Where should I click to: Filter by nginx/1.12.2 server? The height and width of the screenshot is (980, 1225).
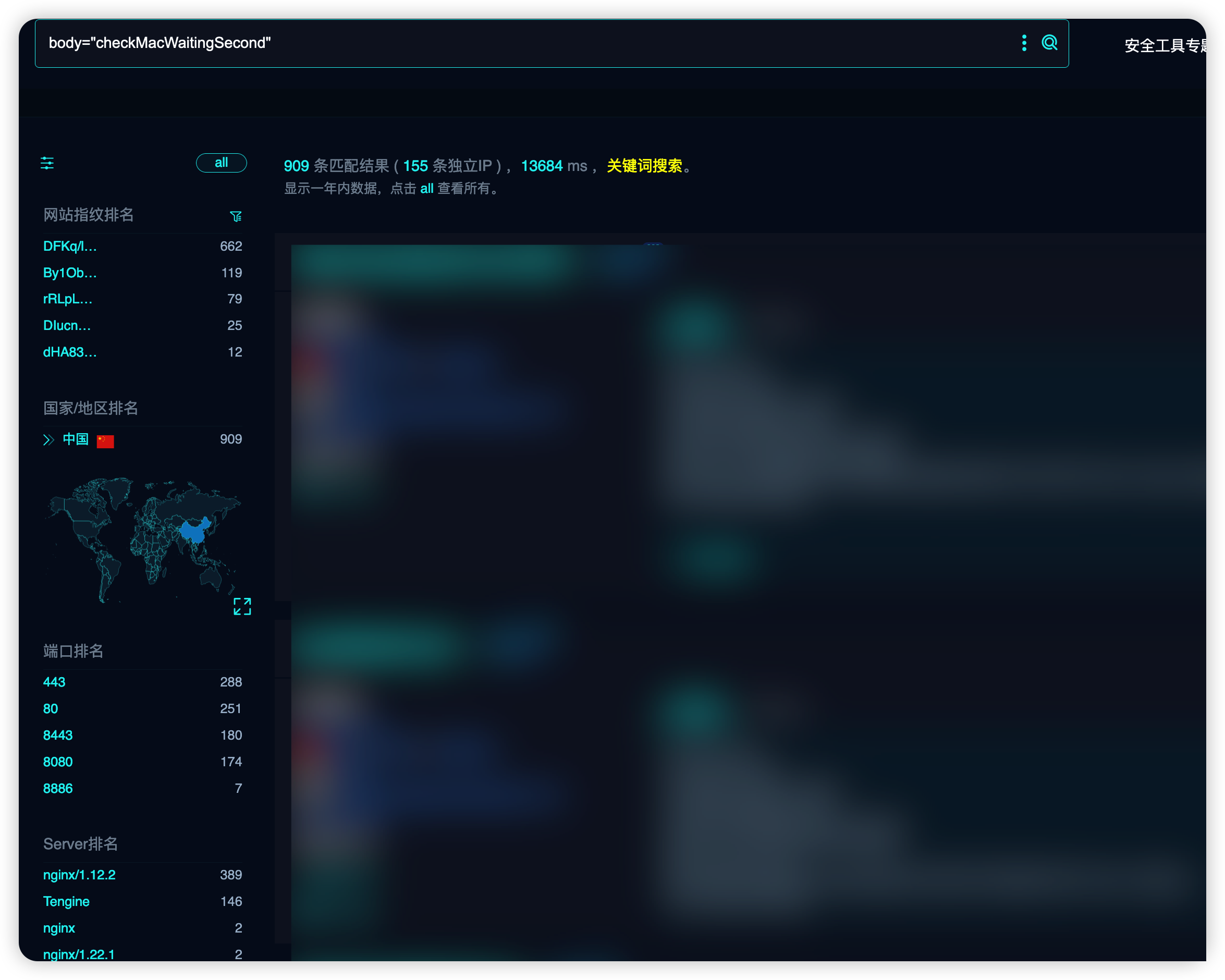[x=79, y=875]
